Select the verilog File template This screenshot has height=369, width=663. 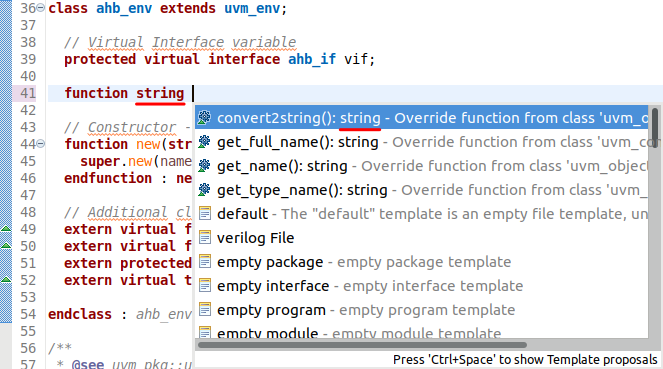coord(422,238)
